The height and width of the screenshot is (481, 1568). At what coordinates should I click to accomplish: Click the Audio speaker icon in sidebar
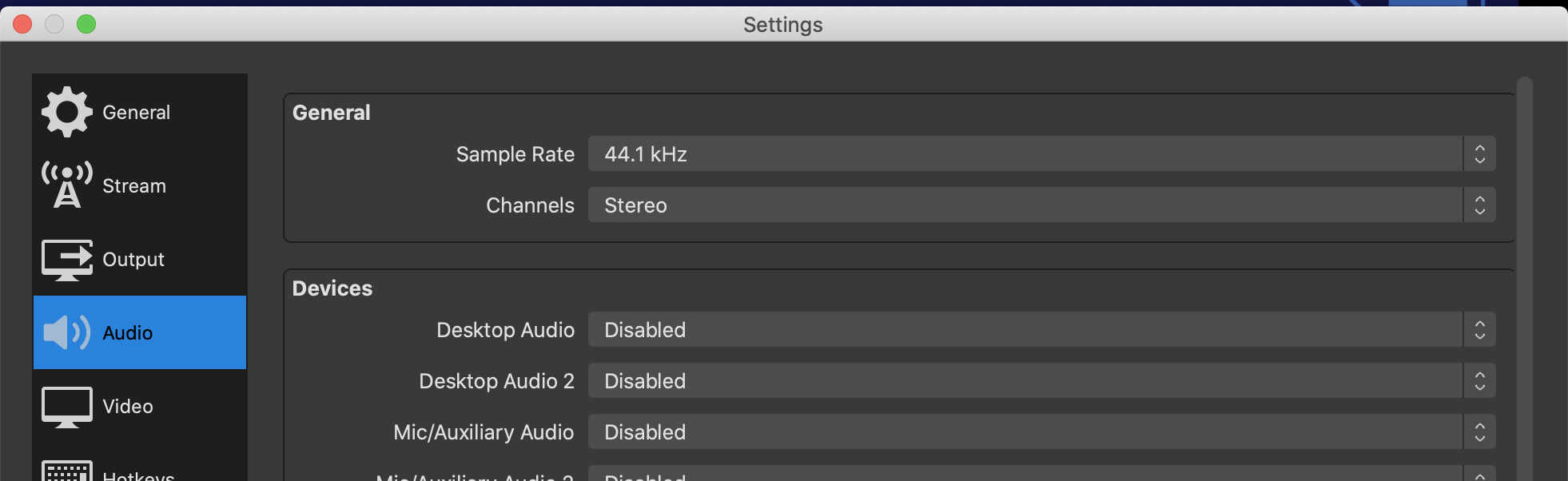(68, 332)
